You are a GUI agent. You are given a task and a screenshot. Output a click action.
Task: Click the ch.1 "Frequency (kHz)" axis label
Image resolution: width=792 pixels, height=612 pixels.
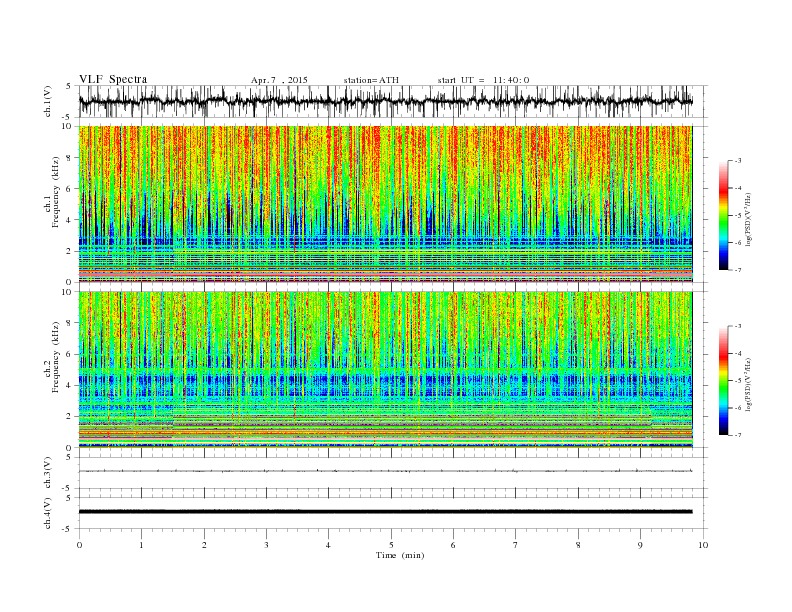pos(55,192)
